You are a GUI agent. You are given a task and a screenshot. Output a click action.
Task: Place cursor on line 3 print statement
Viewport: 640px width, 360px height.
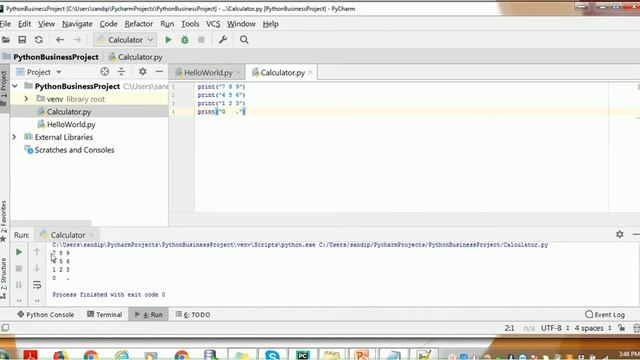pos(221,103)
